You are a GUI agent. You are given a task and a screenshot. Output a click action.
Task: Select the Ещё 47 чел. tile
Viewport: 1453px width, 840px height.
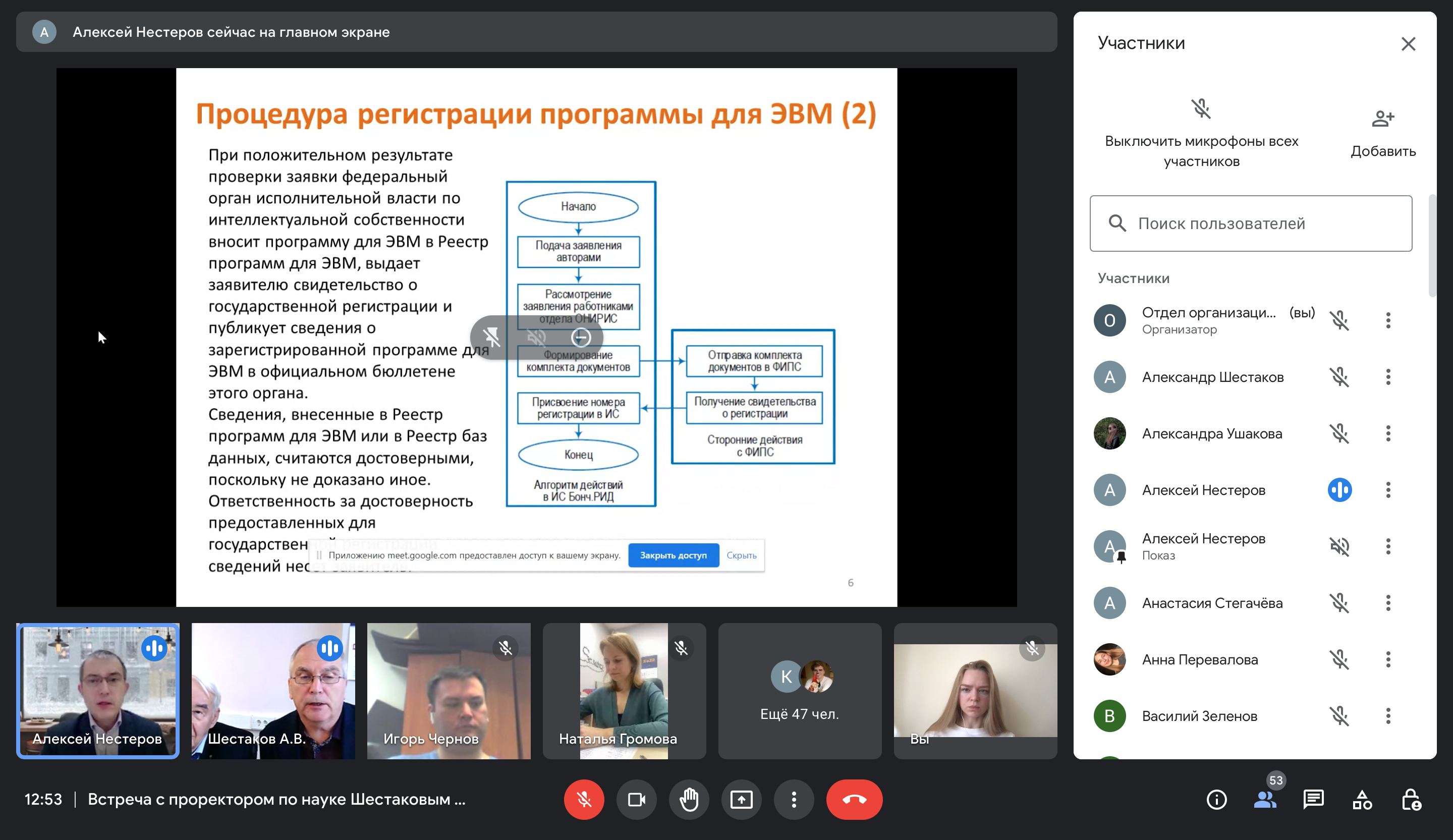800,691
